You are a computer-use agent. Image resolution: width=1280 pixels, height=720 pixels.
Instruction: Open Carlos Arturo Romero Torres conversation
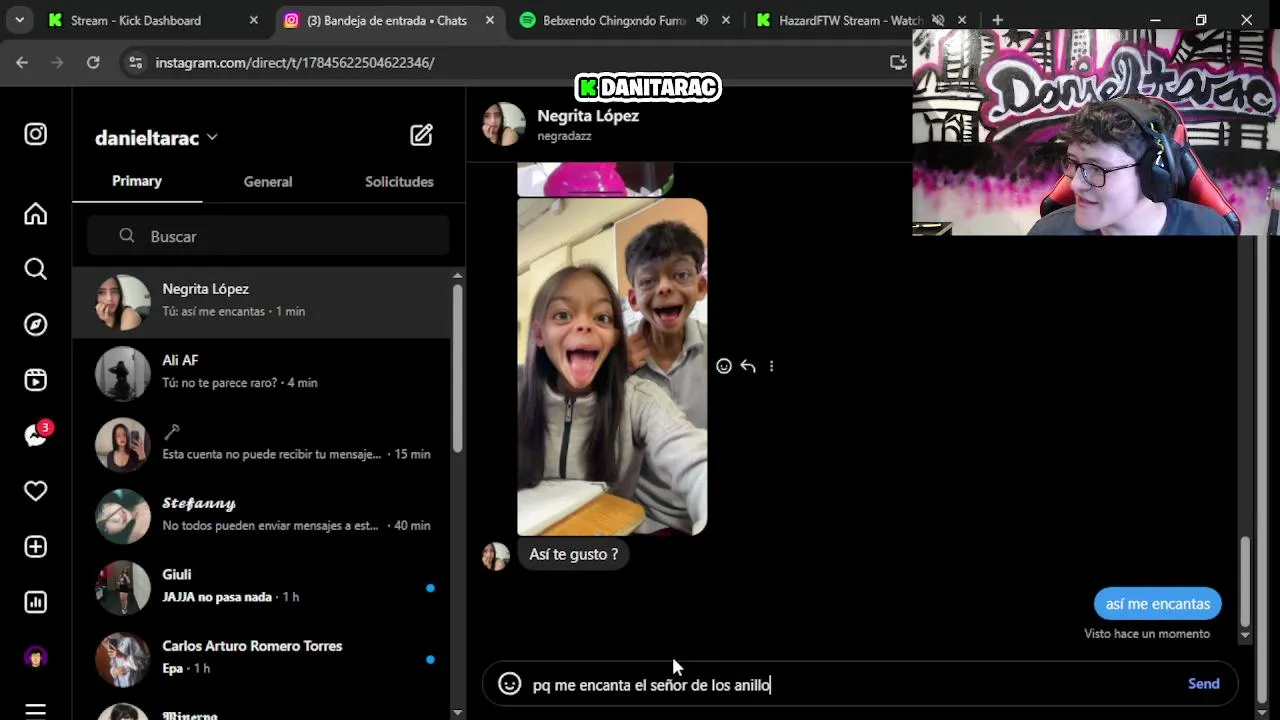pyautogui.click(x=261, y=658)
